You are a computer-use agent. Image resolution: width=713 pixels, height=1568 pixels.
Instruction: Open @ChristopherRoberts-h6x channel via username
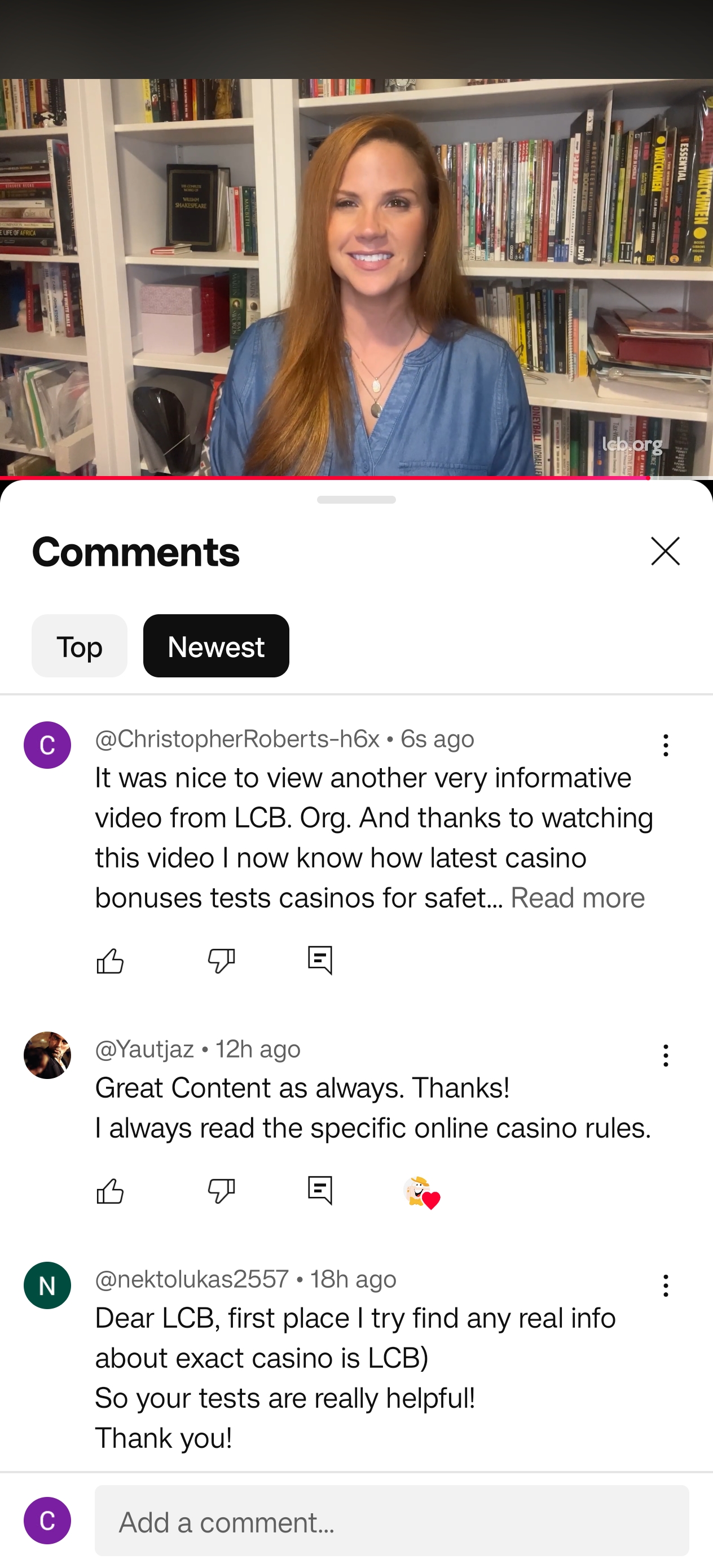[237, 738]
